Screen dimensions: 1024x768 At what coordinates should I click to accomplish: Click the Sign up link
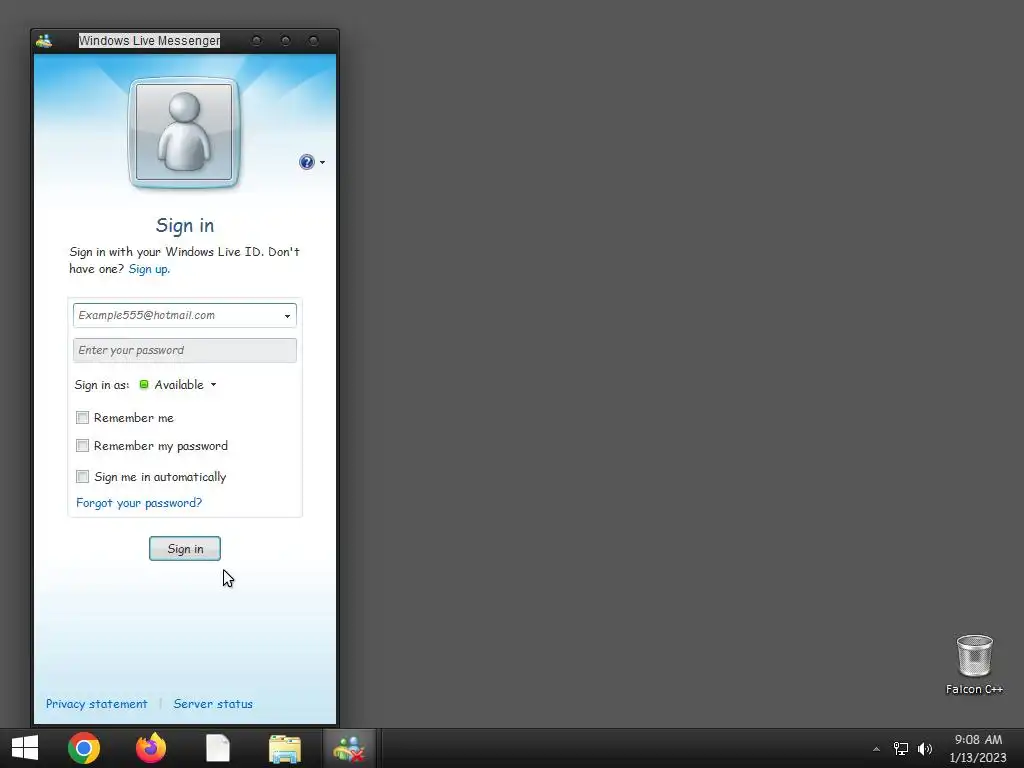[149, 269]
